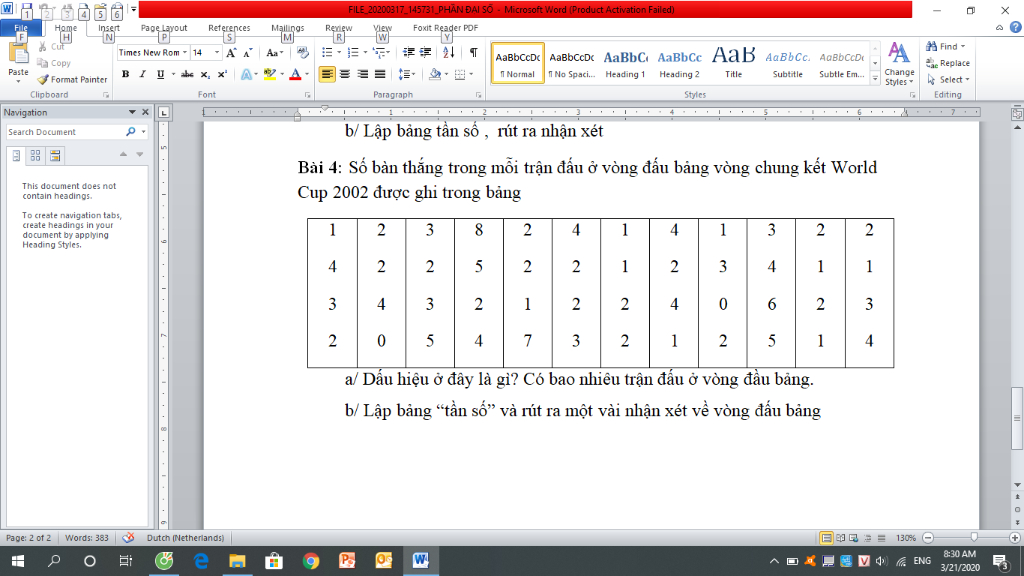Apply text highlight color

(x=270, y=74)
